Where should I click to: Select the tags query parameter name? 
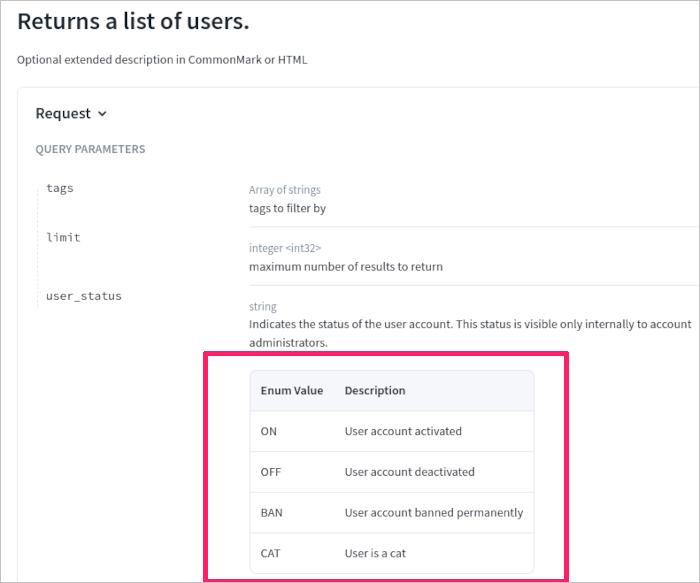pyautogui.click(x=60, y=188)
